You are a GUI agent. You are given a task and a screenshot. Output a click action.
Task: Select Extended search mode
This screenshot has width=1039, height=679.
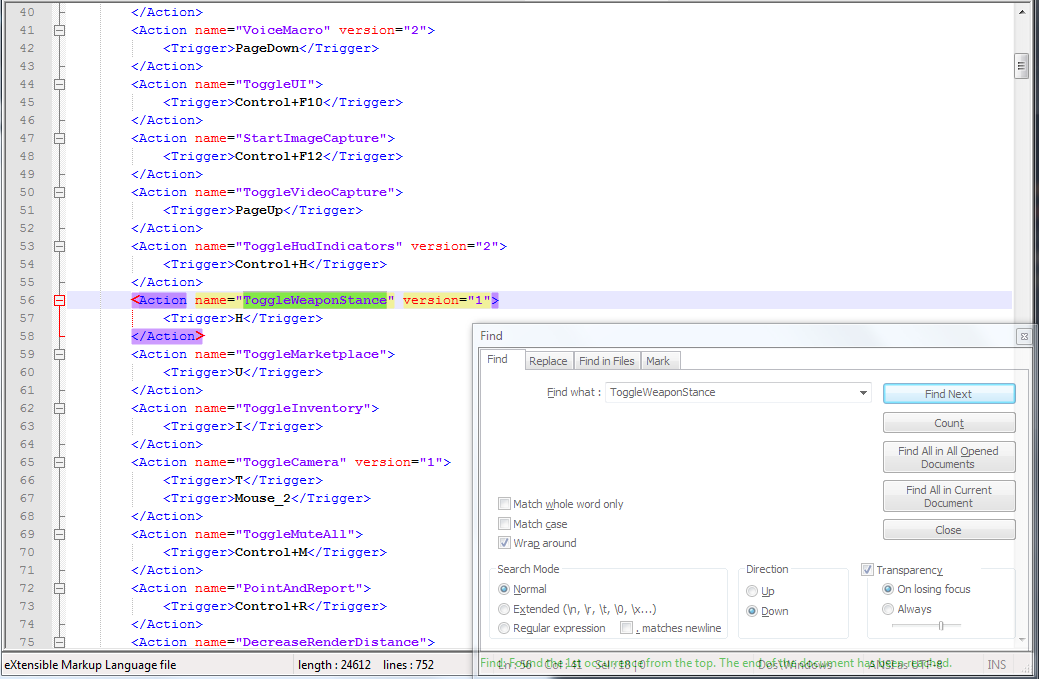504,609
